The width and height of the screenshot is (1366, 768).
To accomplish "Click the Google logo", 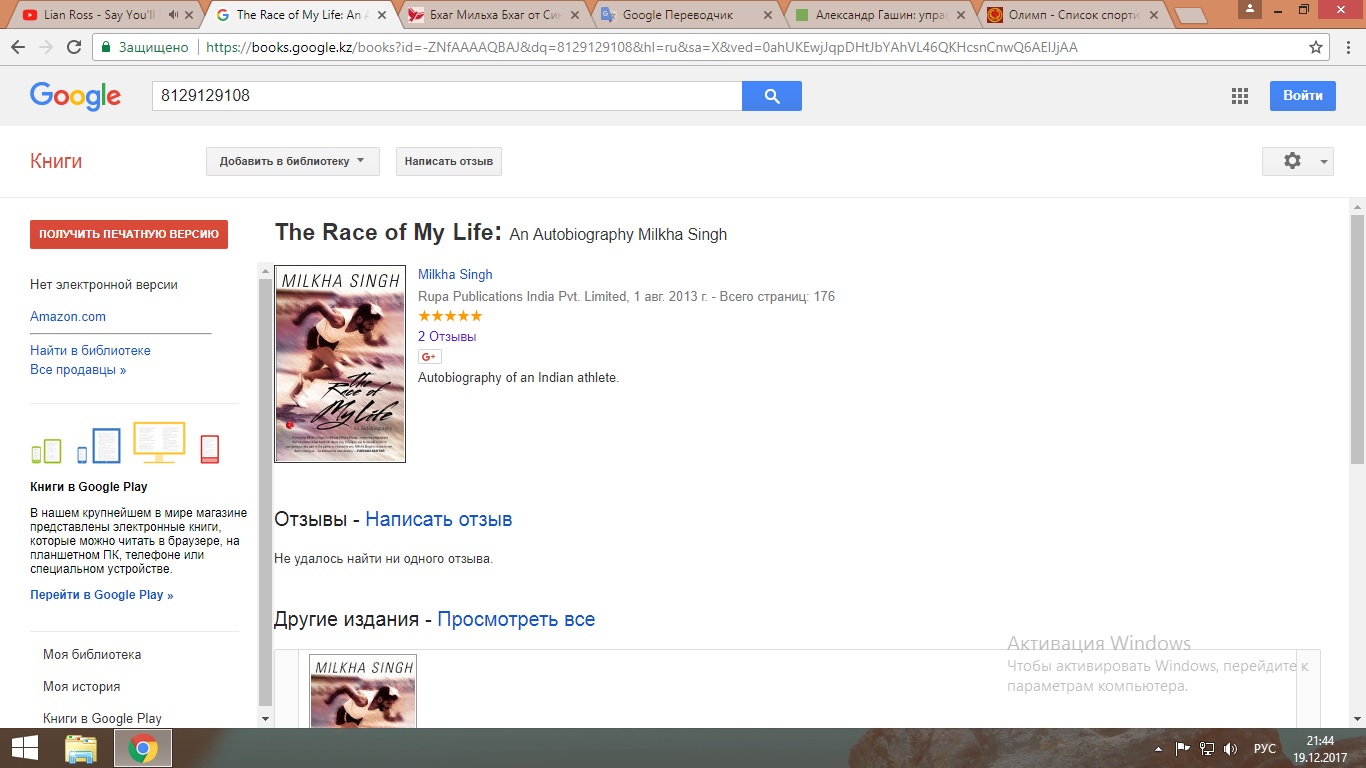I will click(75, 96).
